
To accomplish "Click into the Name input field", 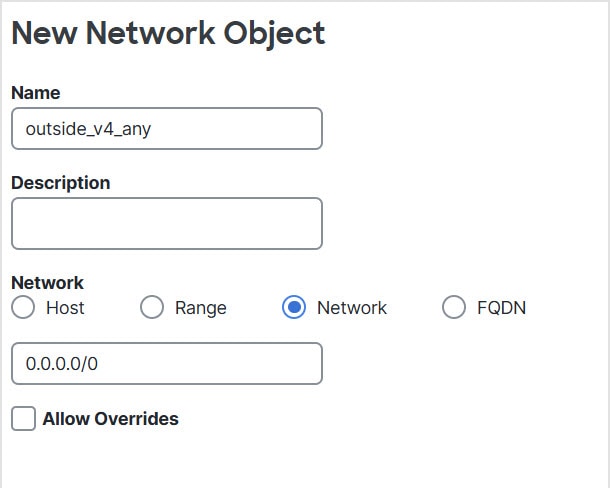I will 167,129.
